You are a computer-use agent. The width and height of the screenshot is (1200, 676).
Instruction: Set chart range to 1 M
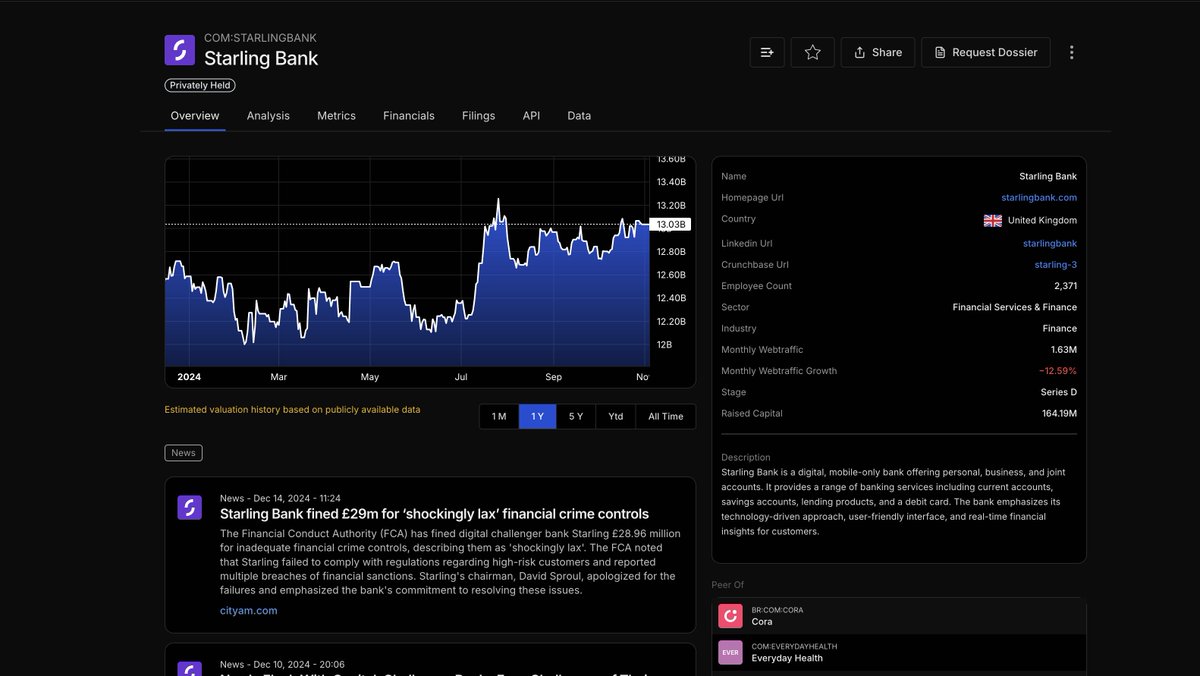(x=499, y=416)
